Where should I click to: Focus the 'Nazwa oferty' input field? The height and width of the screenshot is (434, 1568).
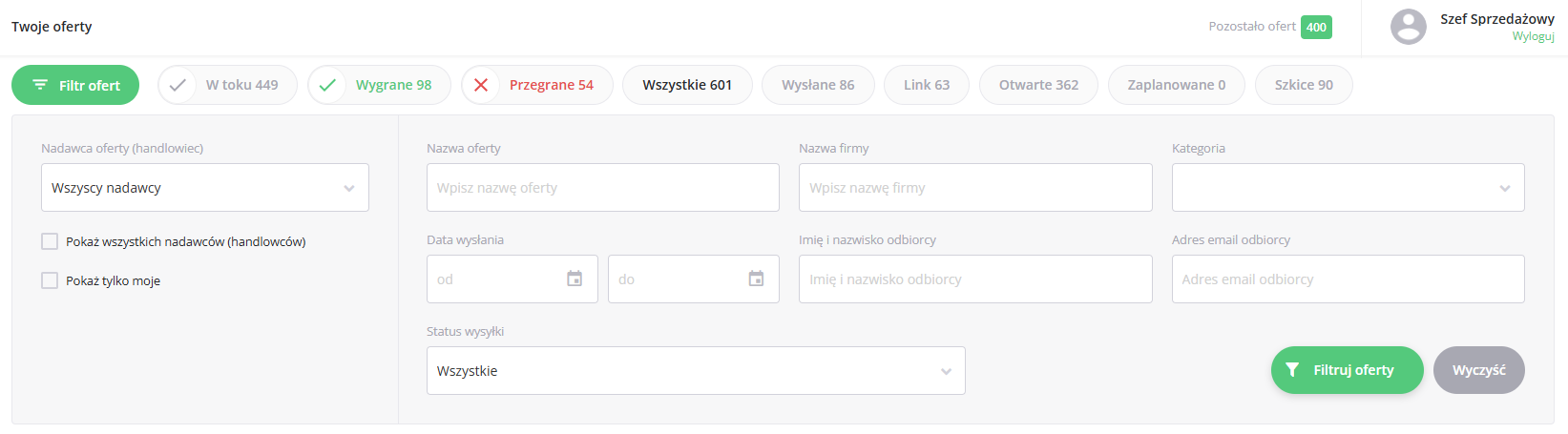click(602, 188)
